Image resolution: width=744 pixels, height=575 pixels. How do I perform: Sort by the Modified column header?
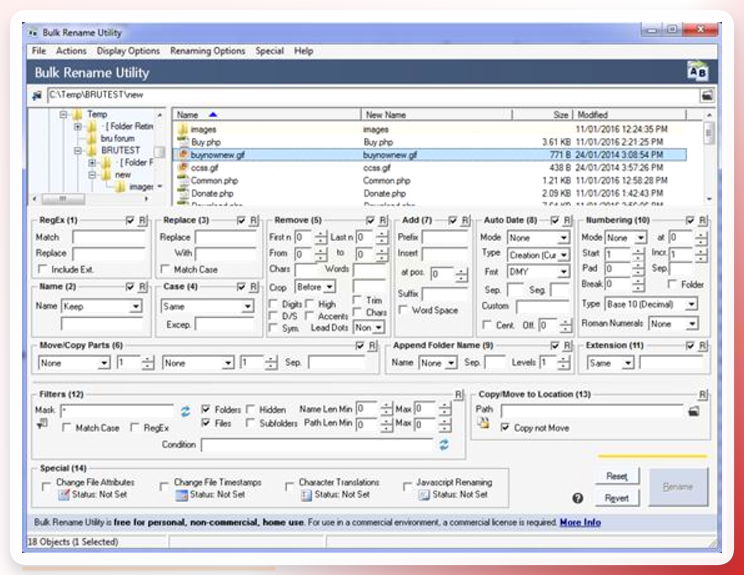(629, 115)
